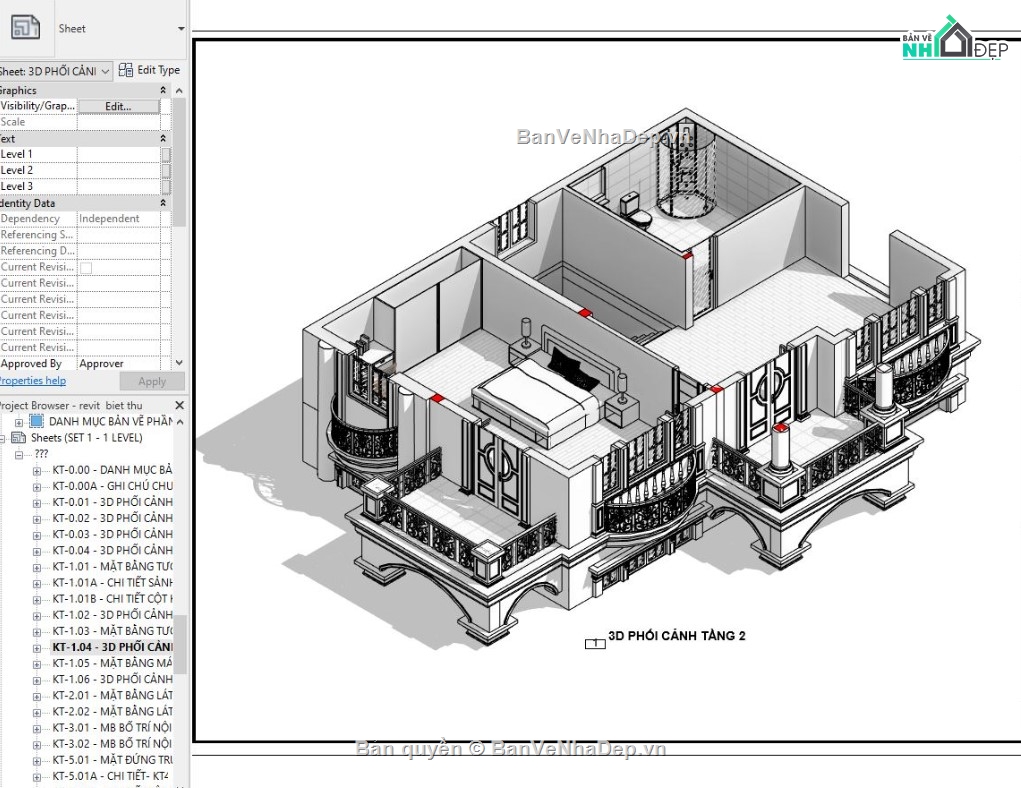The height and width of the screenshot is (788, 1021).
Task: Click the Level 1 row's small browse button
Action: pos(166,154)
